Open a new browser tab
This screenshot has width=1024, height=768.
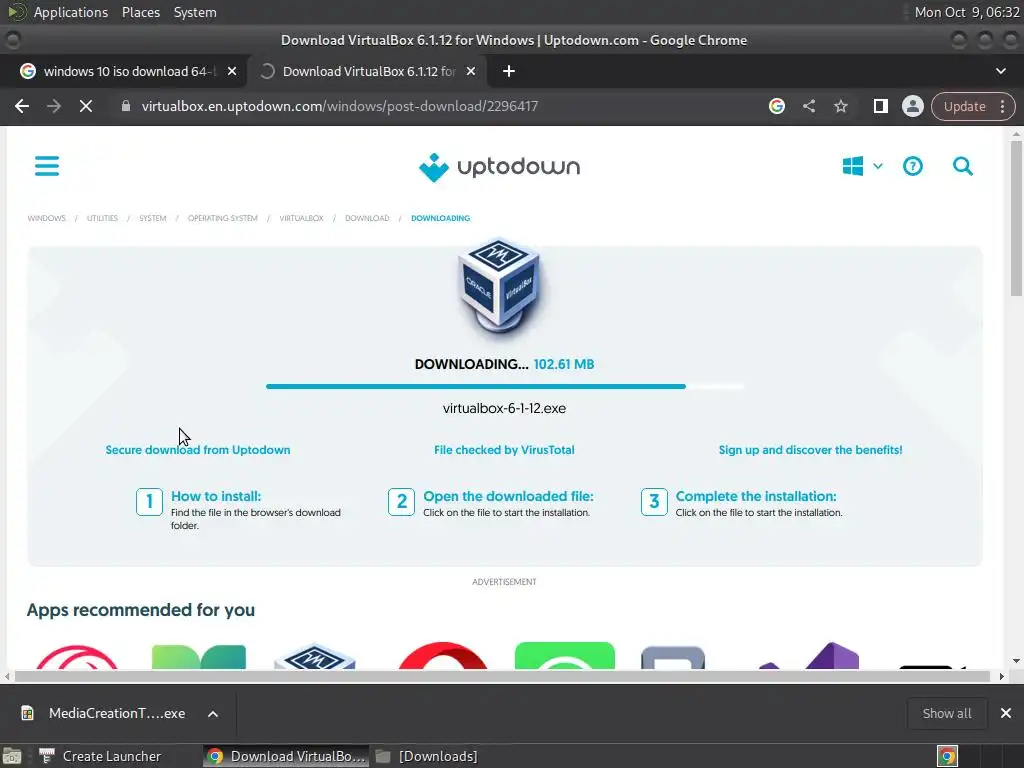[509, 71]
